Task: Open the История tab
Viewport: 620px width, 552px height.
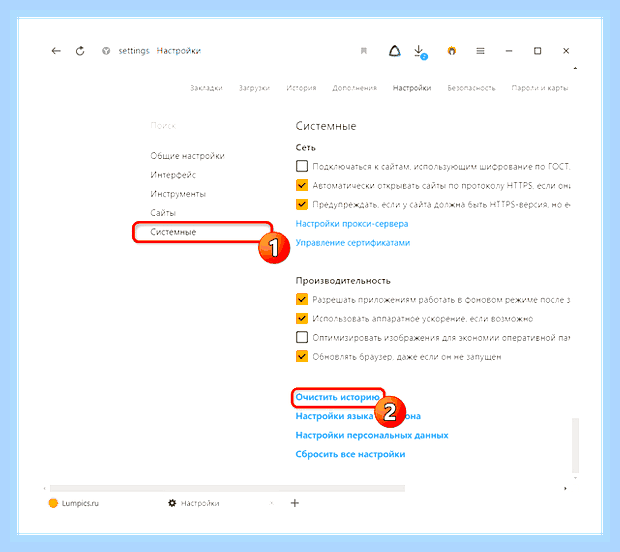Action: click(301, 88)
